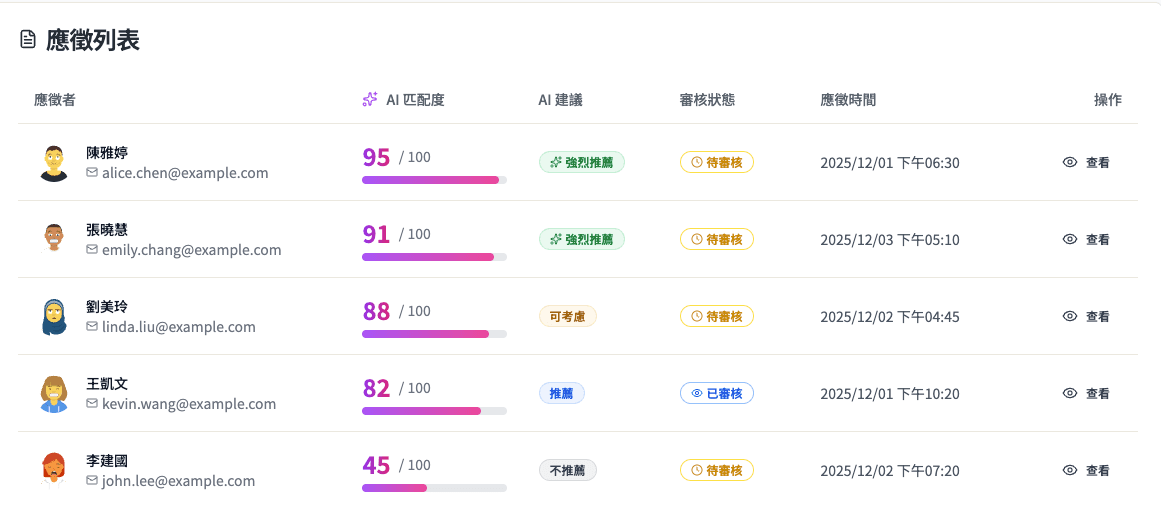The width and height of the screenshot is (1161, 523).
Task: Click the 45 score progress bar
Action: tap(435, 488)
